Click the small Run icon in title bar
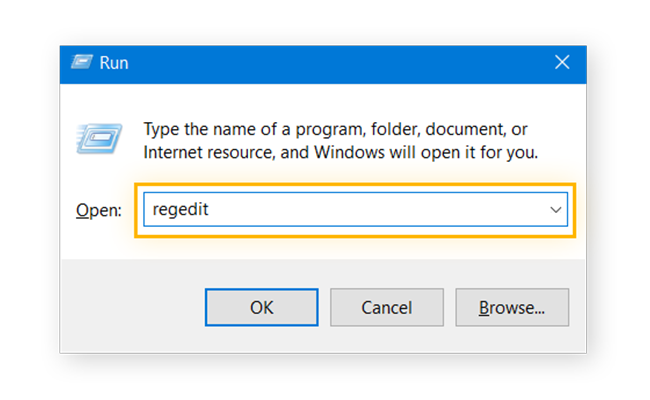650x400 pixels. 82,63
